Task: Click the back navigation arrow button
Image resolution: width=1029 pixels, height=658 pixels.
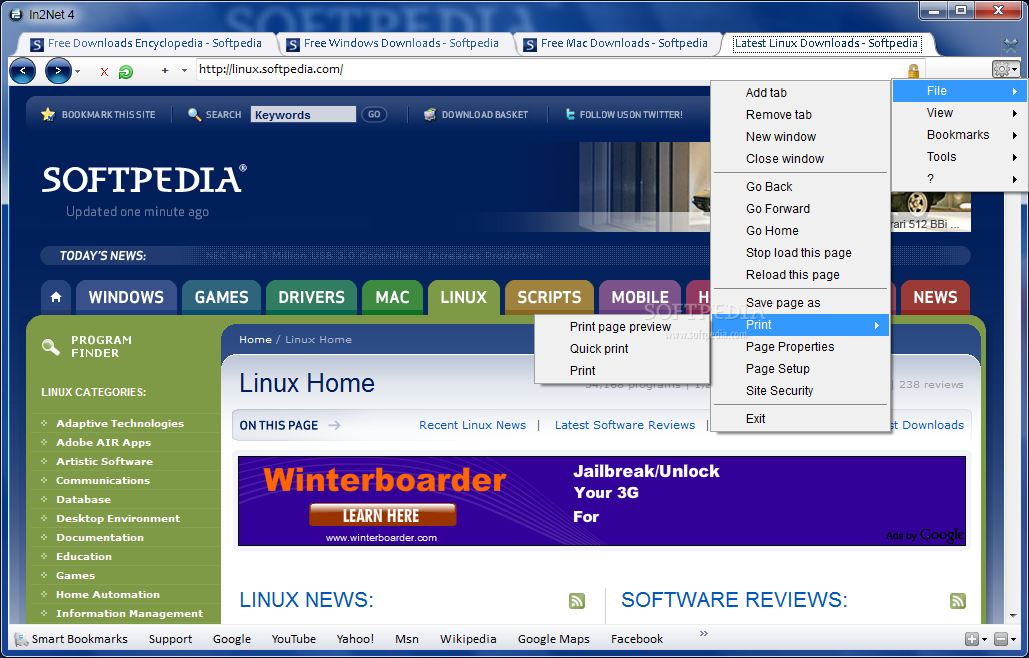Action: coord(22,71)
